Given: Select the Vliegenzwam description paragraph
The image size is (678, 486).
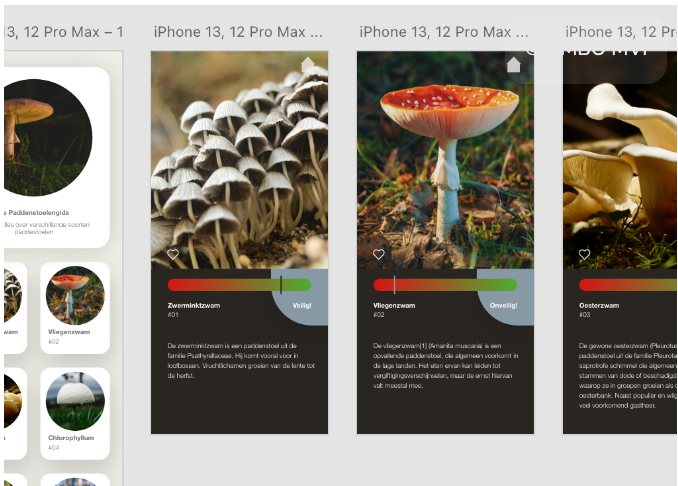Looking at the screenshot, I should (446, 365).
